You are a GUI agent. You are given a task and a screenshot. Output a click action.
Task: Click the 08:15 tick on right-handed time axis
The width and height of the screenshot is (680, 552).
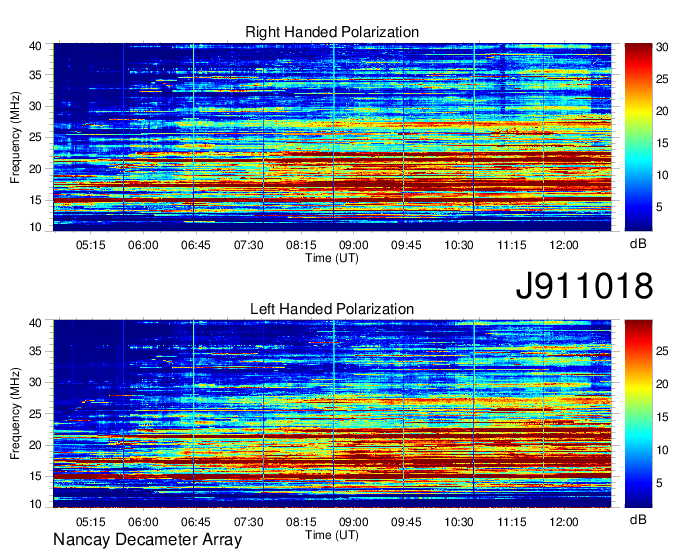(301, 245)
